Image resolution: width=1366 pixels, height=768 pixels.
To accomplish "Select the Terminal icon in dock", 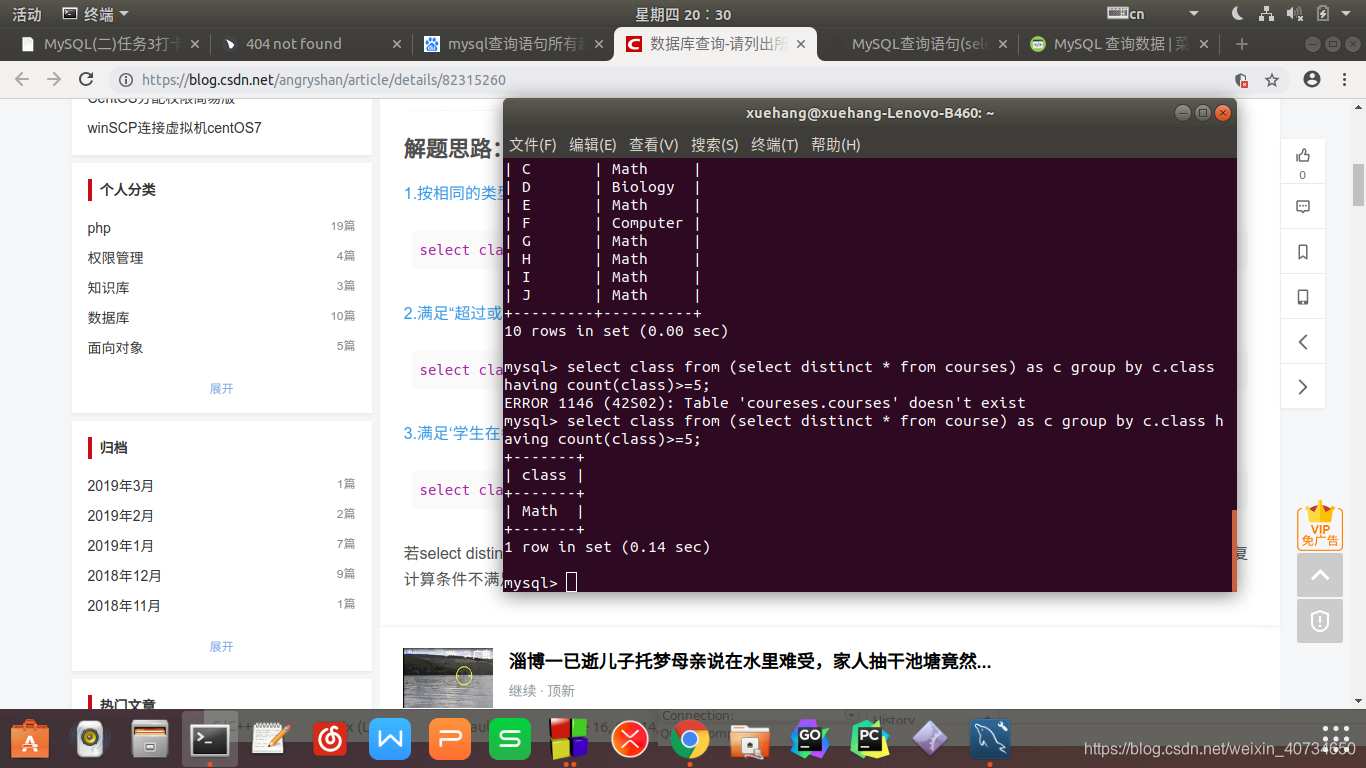I will [x=210, y=740].
